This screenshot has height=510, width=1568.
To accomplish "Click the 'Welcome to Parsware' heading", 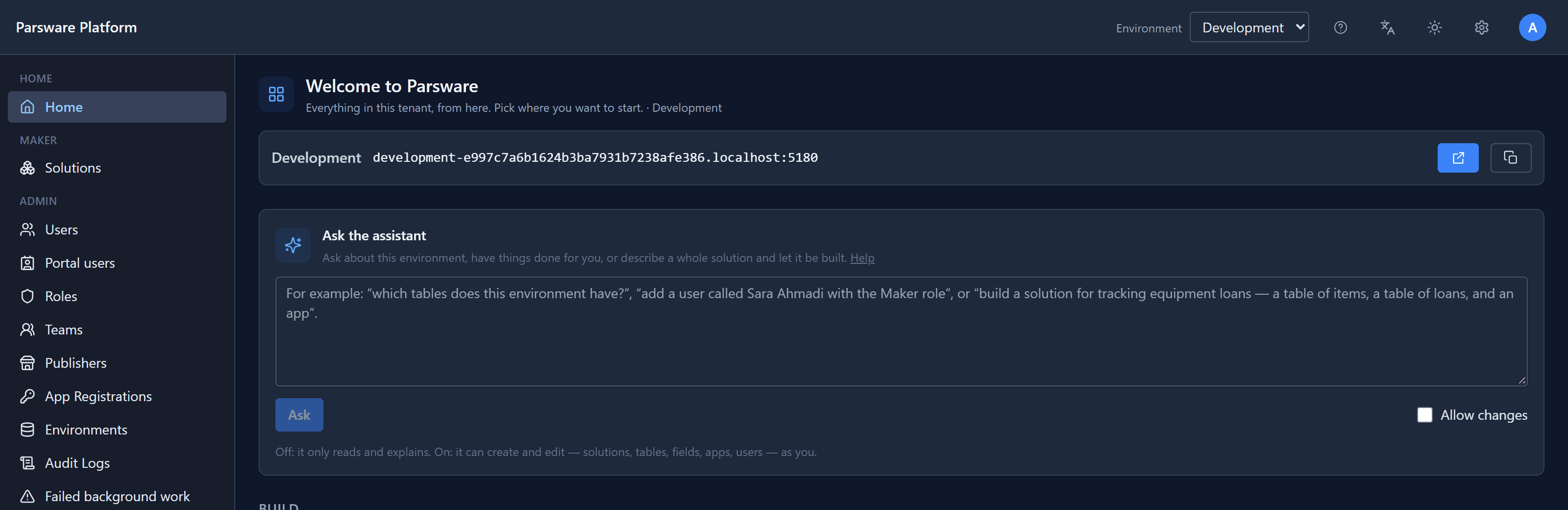I will (392, 86).
